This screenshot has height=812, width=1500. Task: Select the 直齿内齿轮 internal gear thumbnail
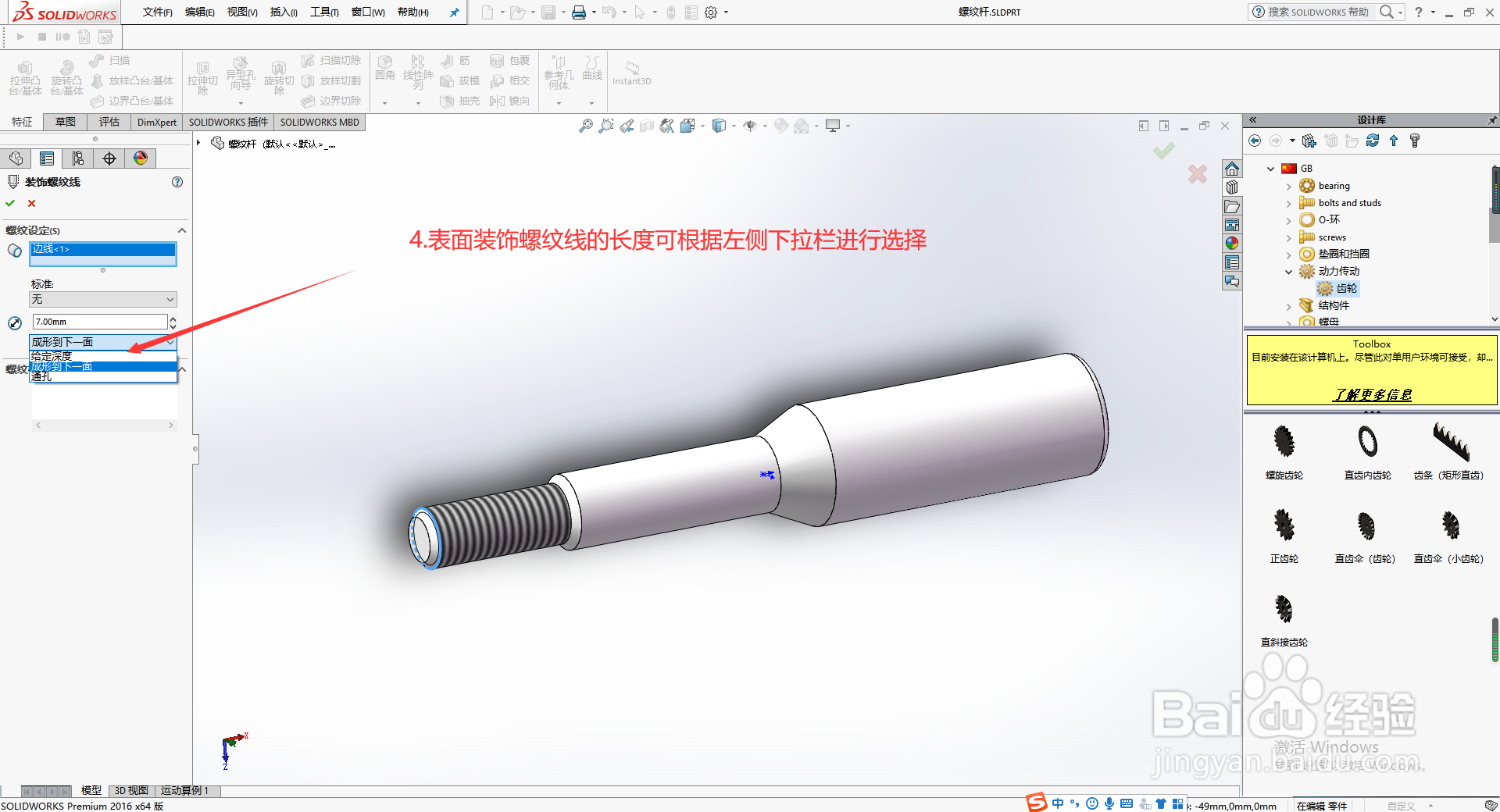[1367, 442]
